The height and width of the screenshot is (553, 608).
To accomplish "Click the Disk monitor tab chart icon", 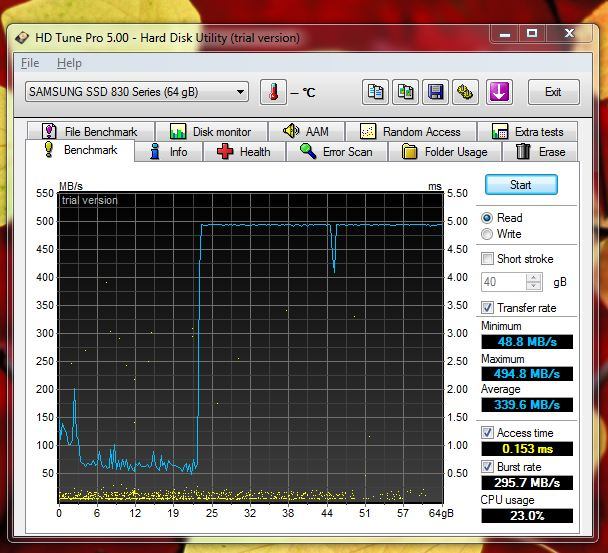I will 178,131.
